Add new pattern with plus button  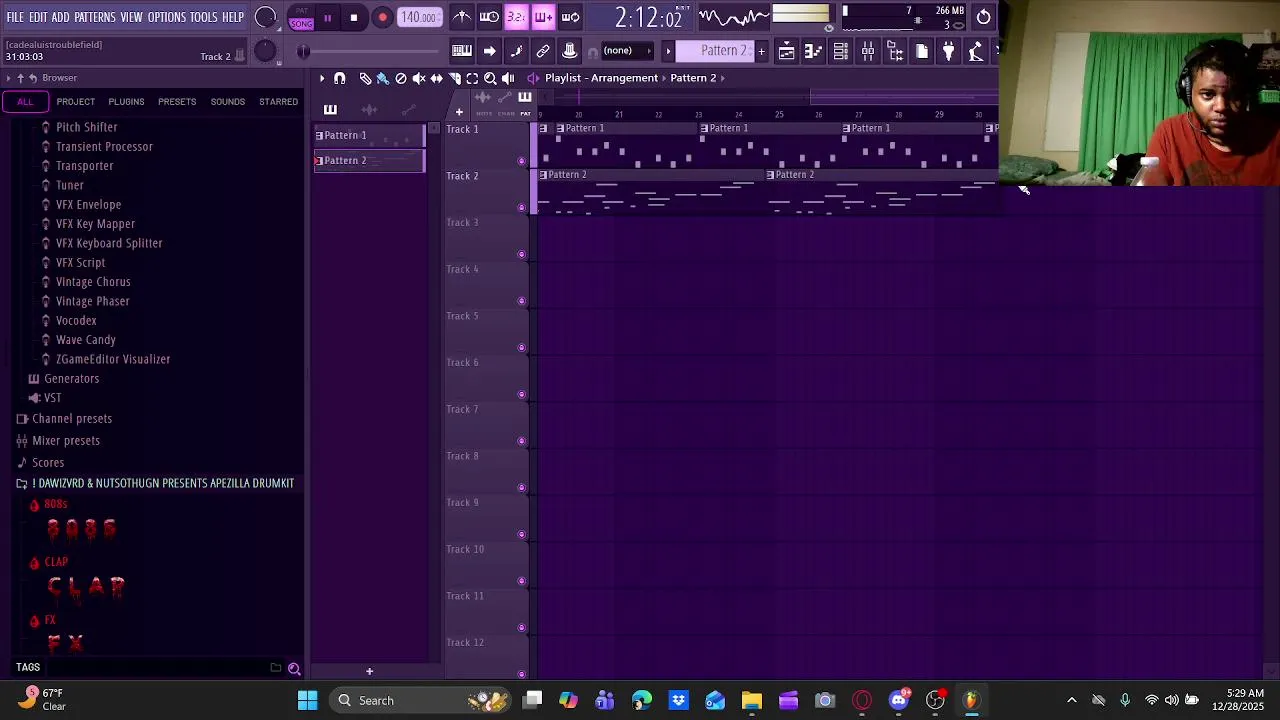point(761,51)
